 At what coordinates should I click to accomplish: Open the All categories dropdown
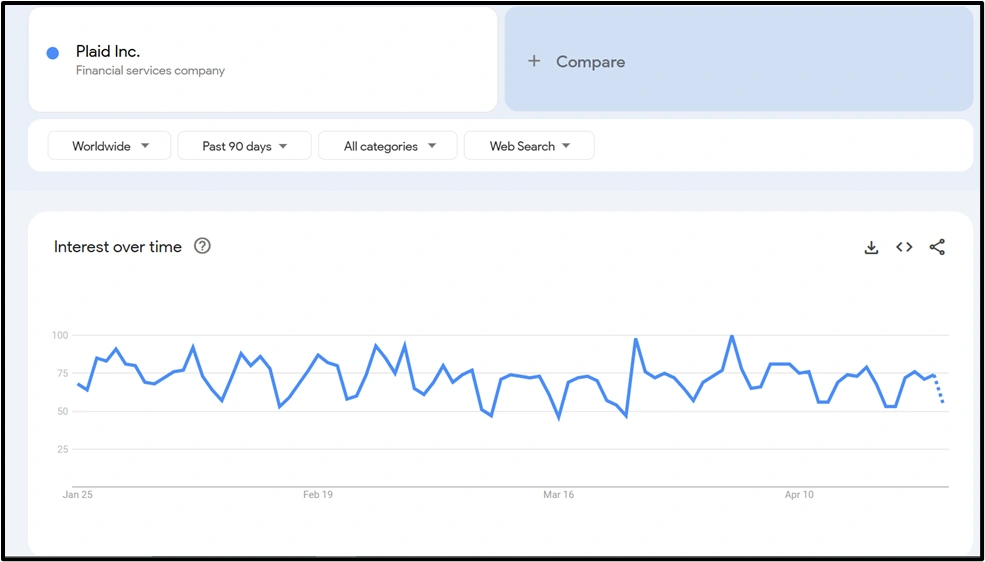click(x=388, y=146)
